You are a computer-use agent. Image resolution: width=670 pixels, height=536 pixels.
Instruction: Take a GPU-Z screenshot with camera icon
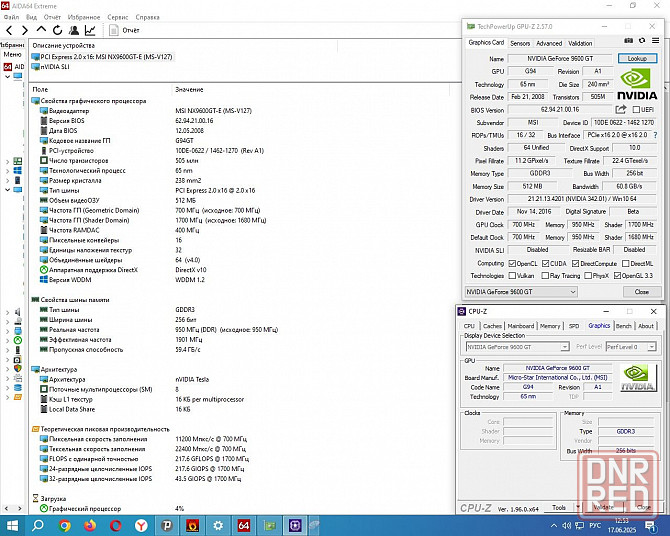click(628, 41)
